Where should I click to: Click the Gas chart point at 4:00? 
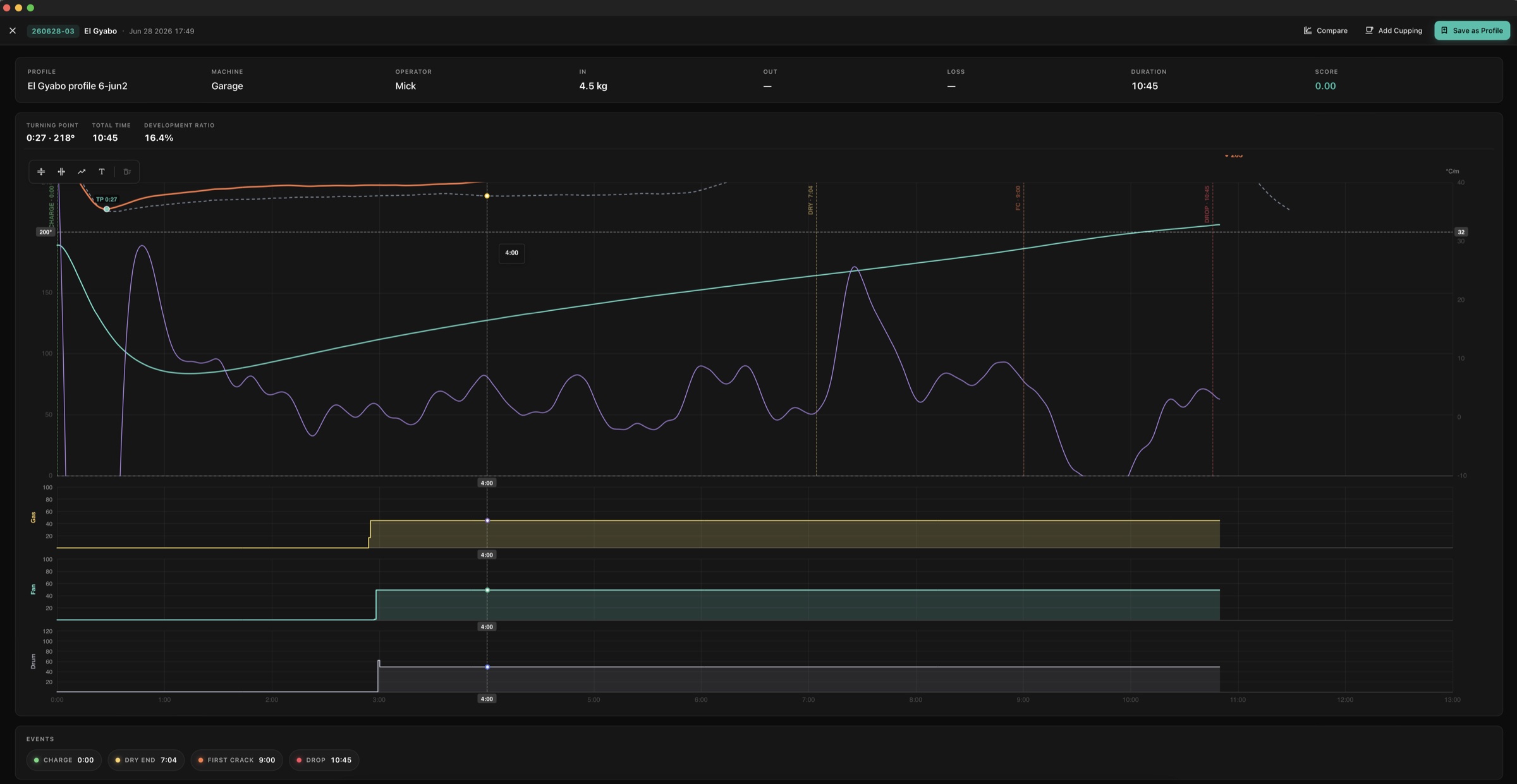[x=487, y=521]
